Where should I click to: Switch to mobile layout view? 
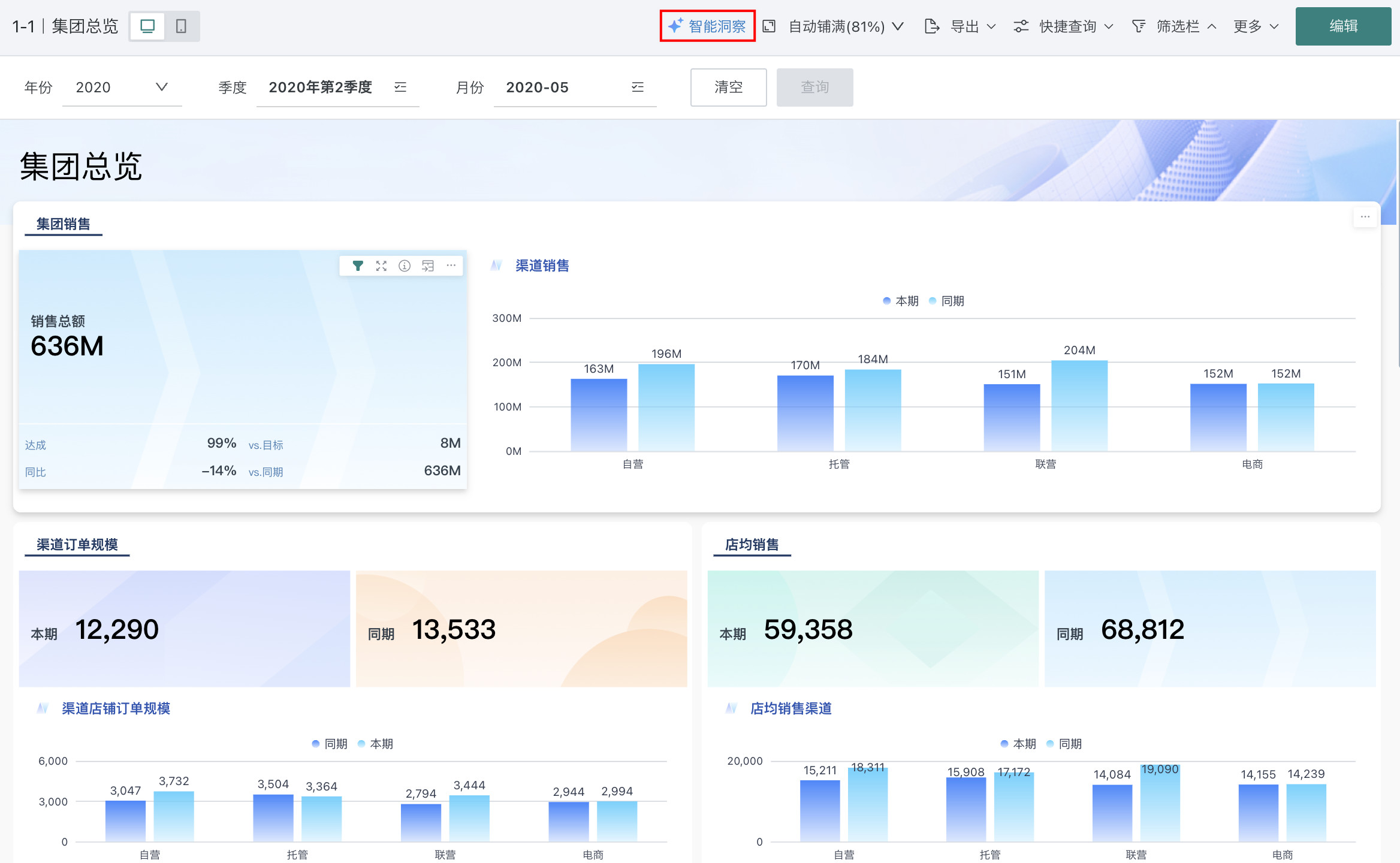181,26
